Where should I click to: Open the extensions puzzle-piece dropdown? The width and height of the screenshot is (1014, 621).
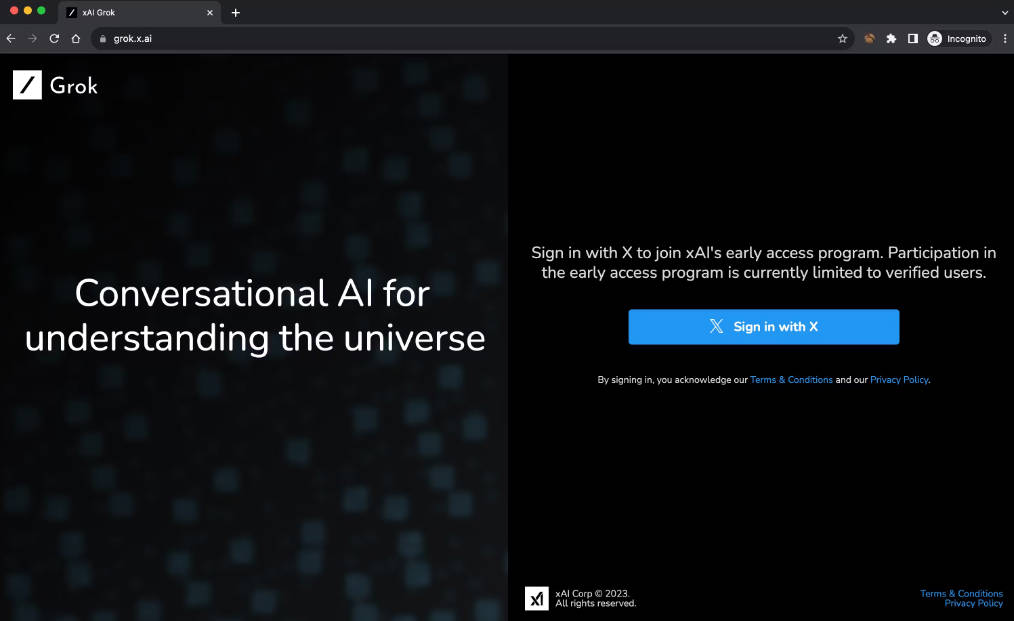coord(890,38)
